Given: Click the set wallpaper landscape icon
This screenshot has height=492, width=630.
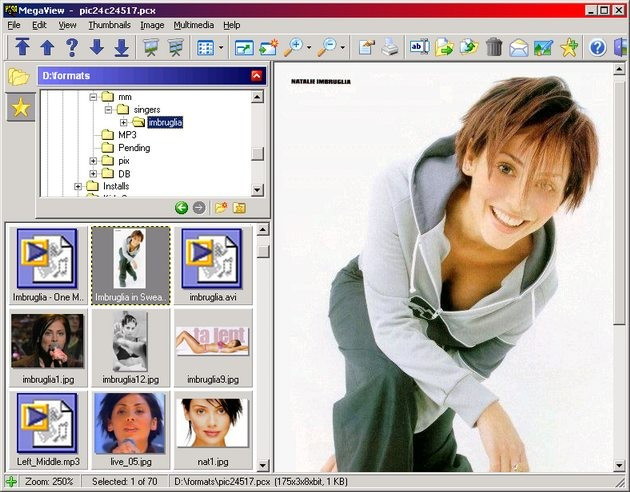Looking at the screenshot, I should [x=543, y=48].
